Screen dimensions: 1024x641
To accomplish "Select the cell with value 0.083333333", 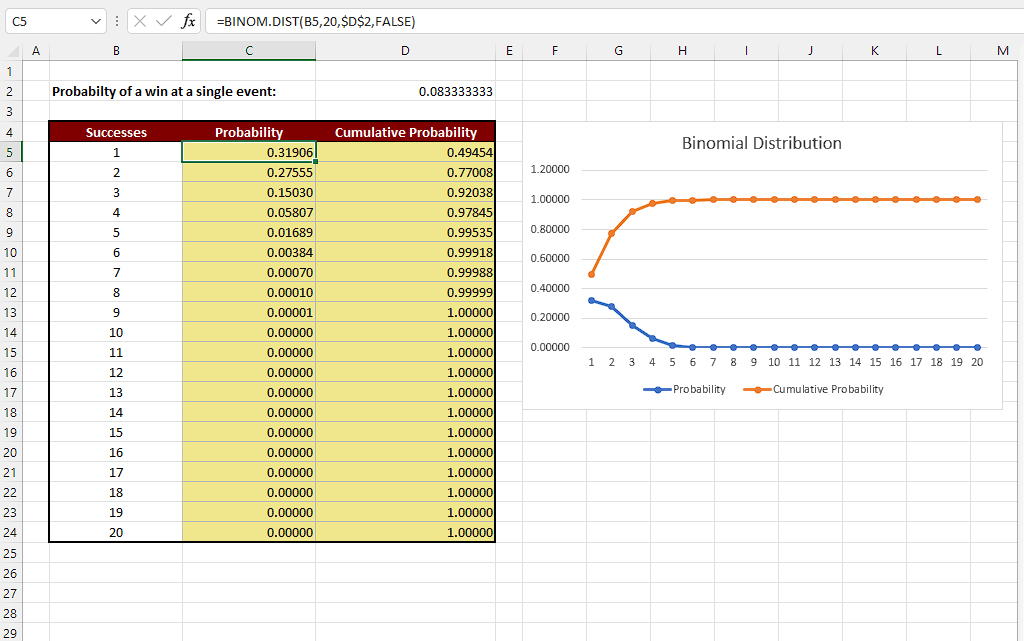I will (406, 91).
